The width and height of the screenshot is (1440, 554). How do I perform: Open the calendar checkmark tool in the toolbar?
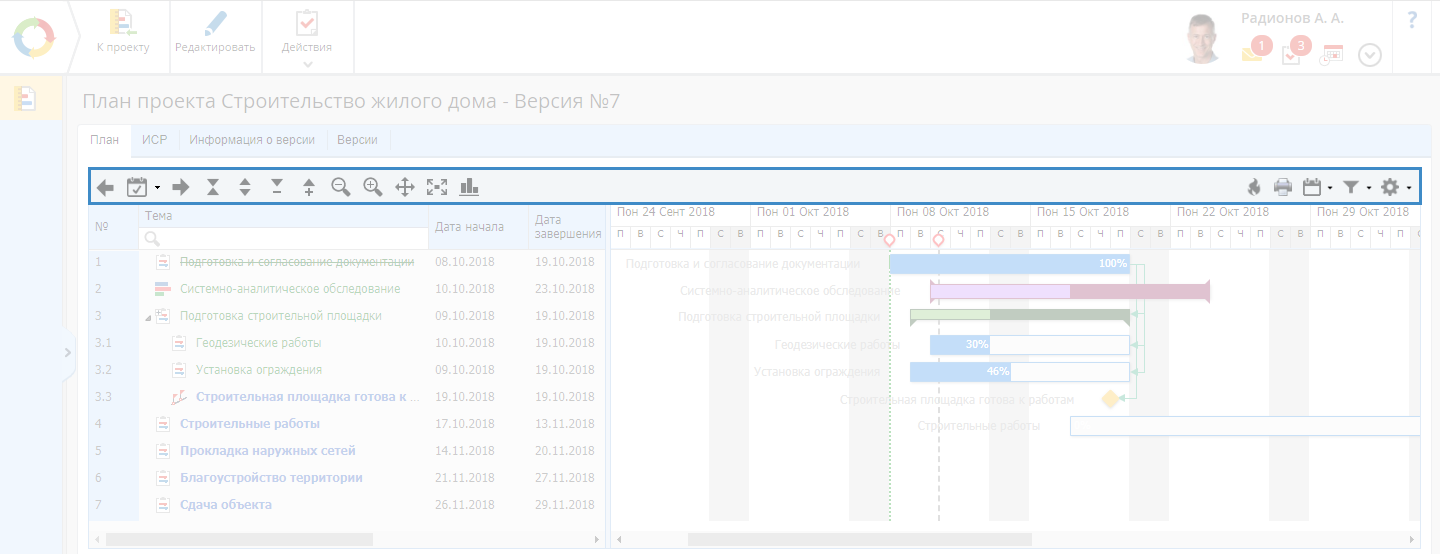[137, 186]
